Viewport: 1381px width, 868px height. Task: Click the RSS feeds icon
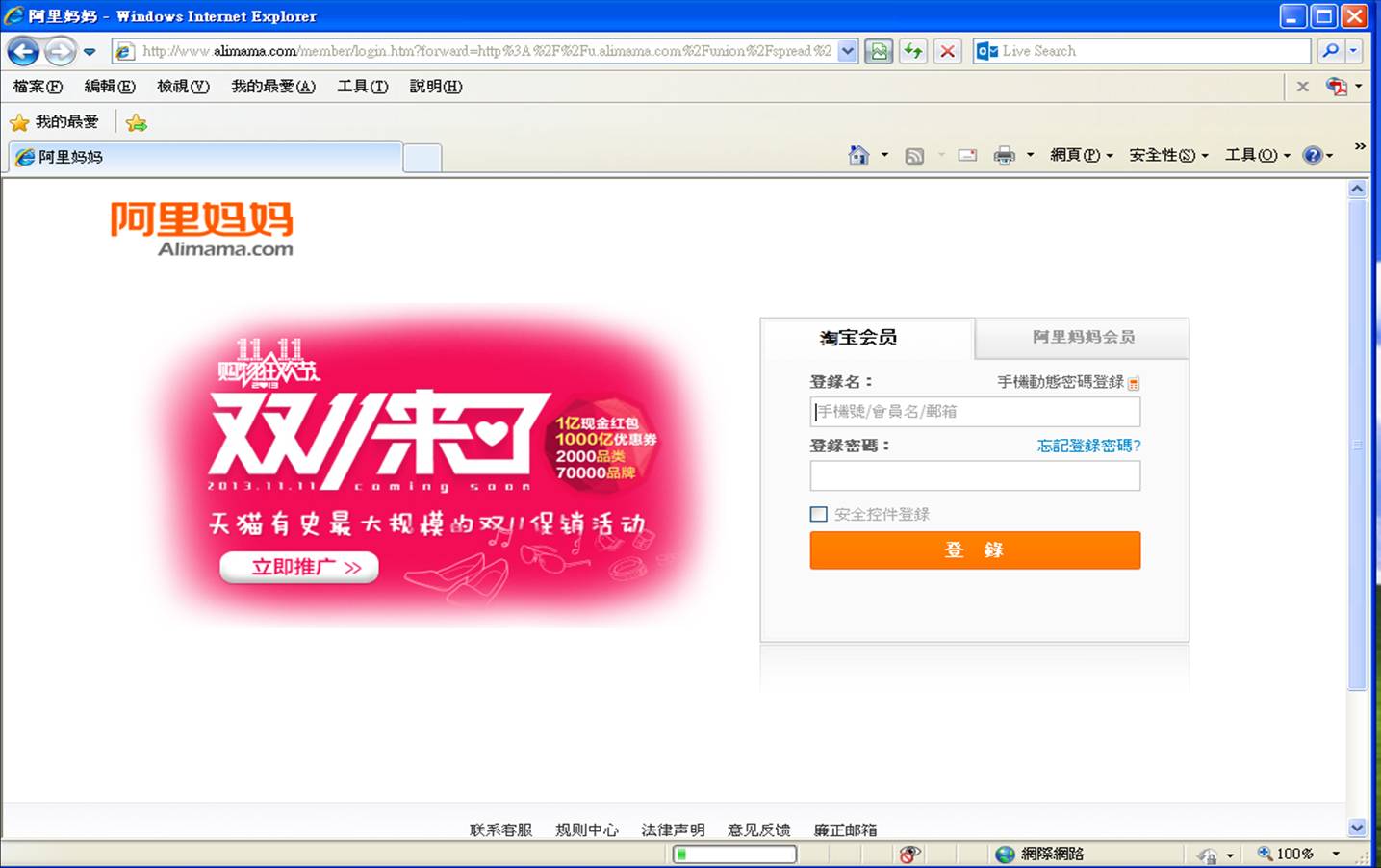click(x=914, y=156)
